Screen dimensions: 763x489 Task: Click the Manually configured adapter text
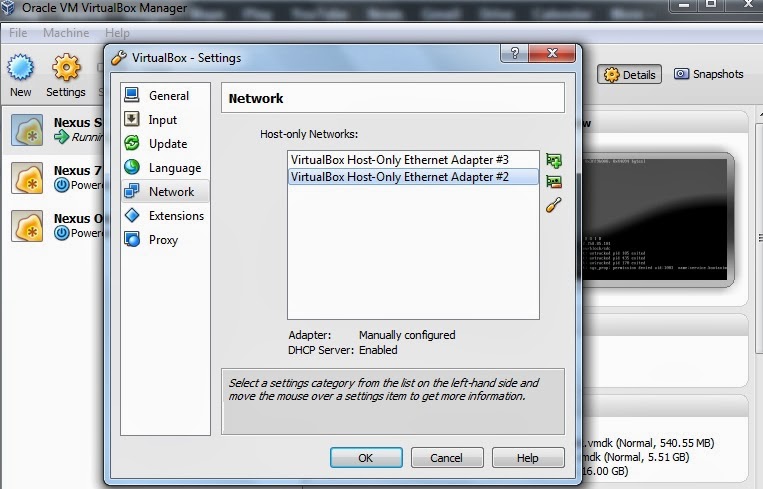[x=407, y=335]
